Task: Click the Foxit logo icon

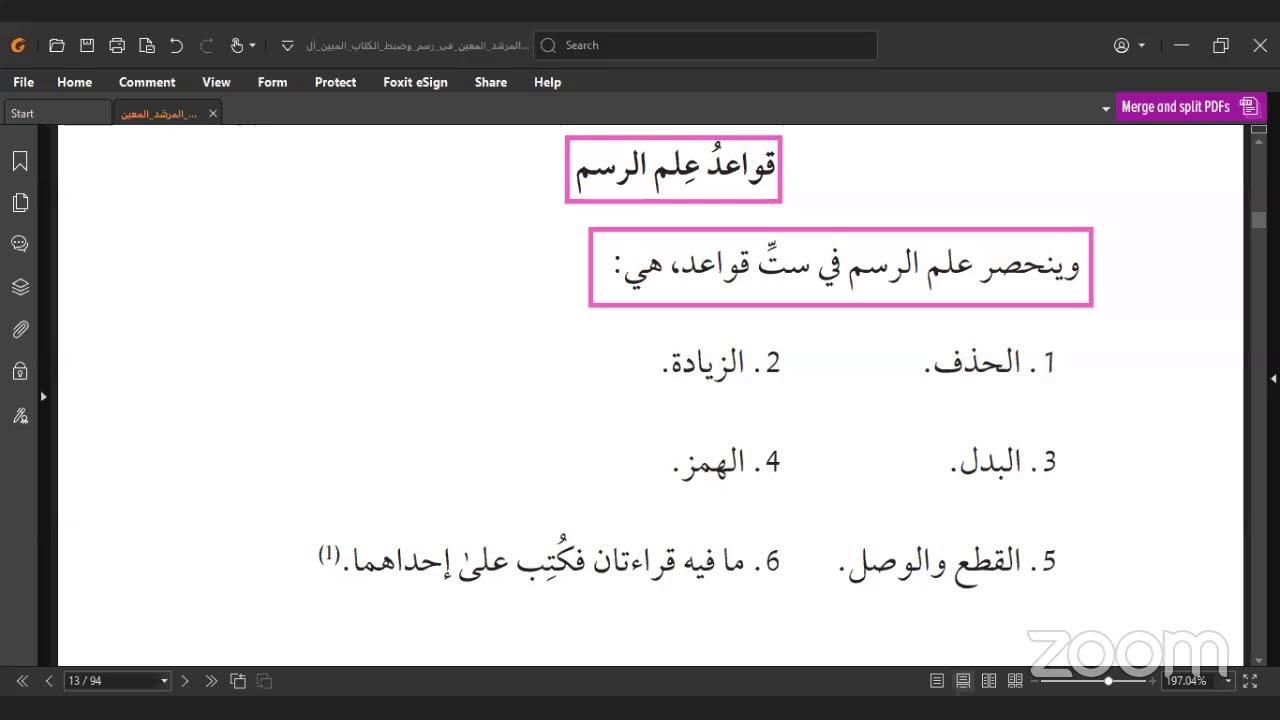Action: point(18,45)
